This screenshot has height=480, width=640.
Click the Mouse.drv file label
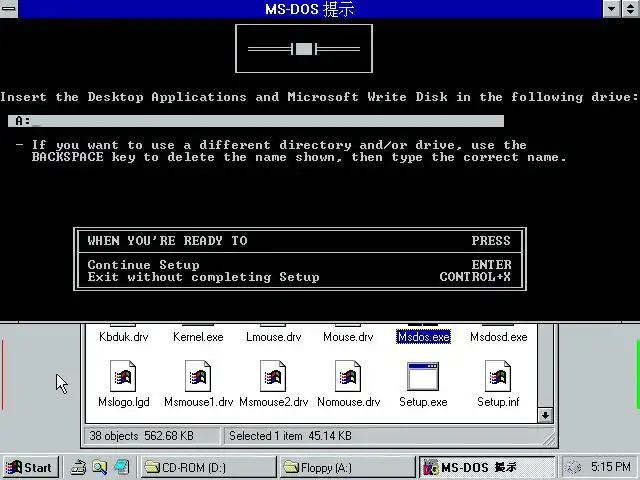pyautogui.click(x=348, y=337)
